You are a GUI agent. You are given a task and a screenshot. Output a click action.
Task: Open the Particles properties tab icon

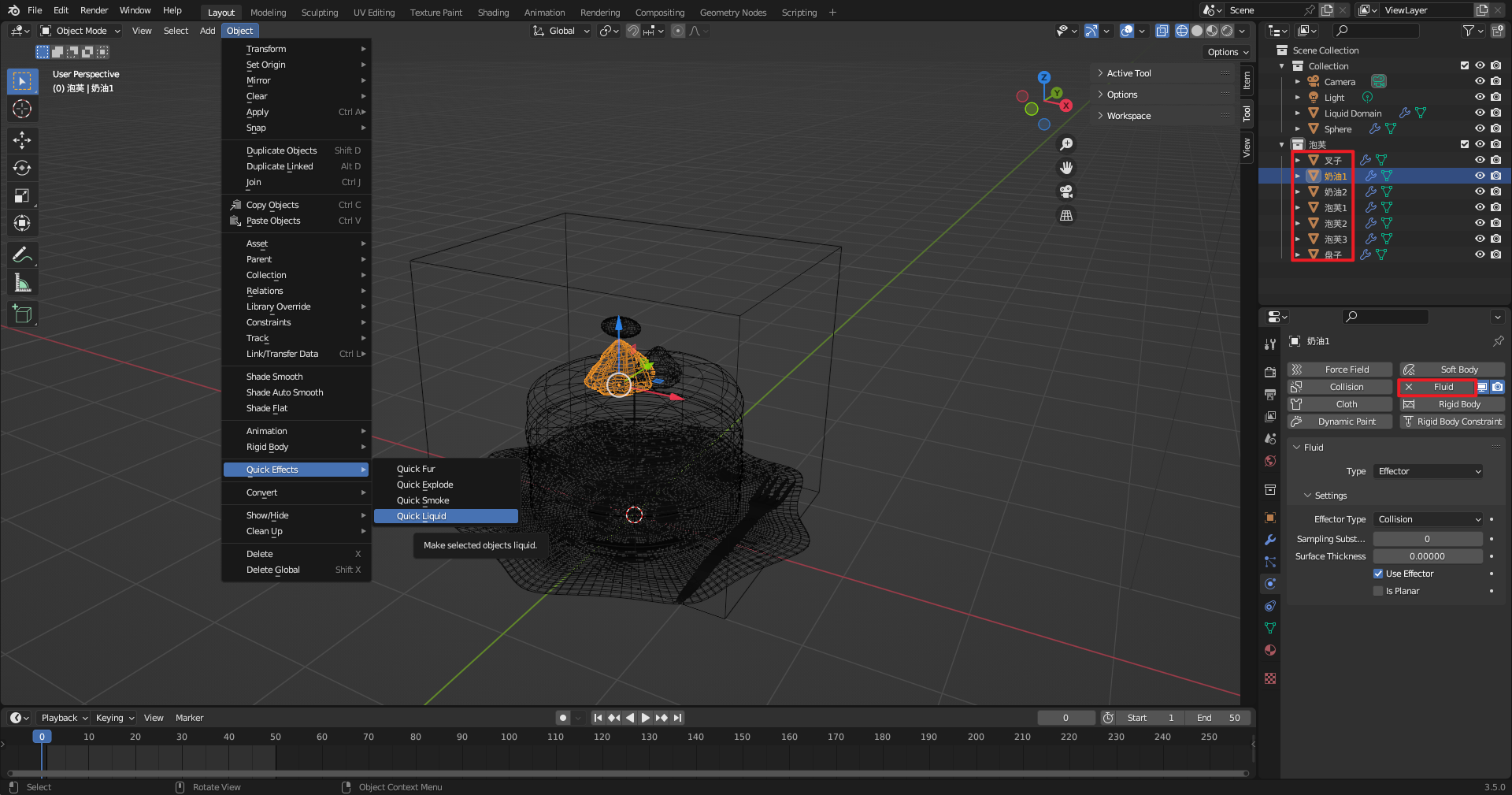click(1269, 562)
